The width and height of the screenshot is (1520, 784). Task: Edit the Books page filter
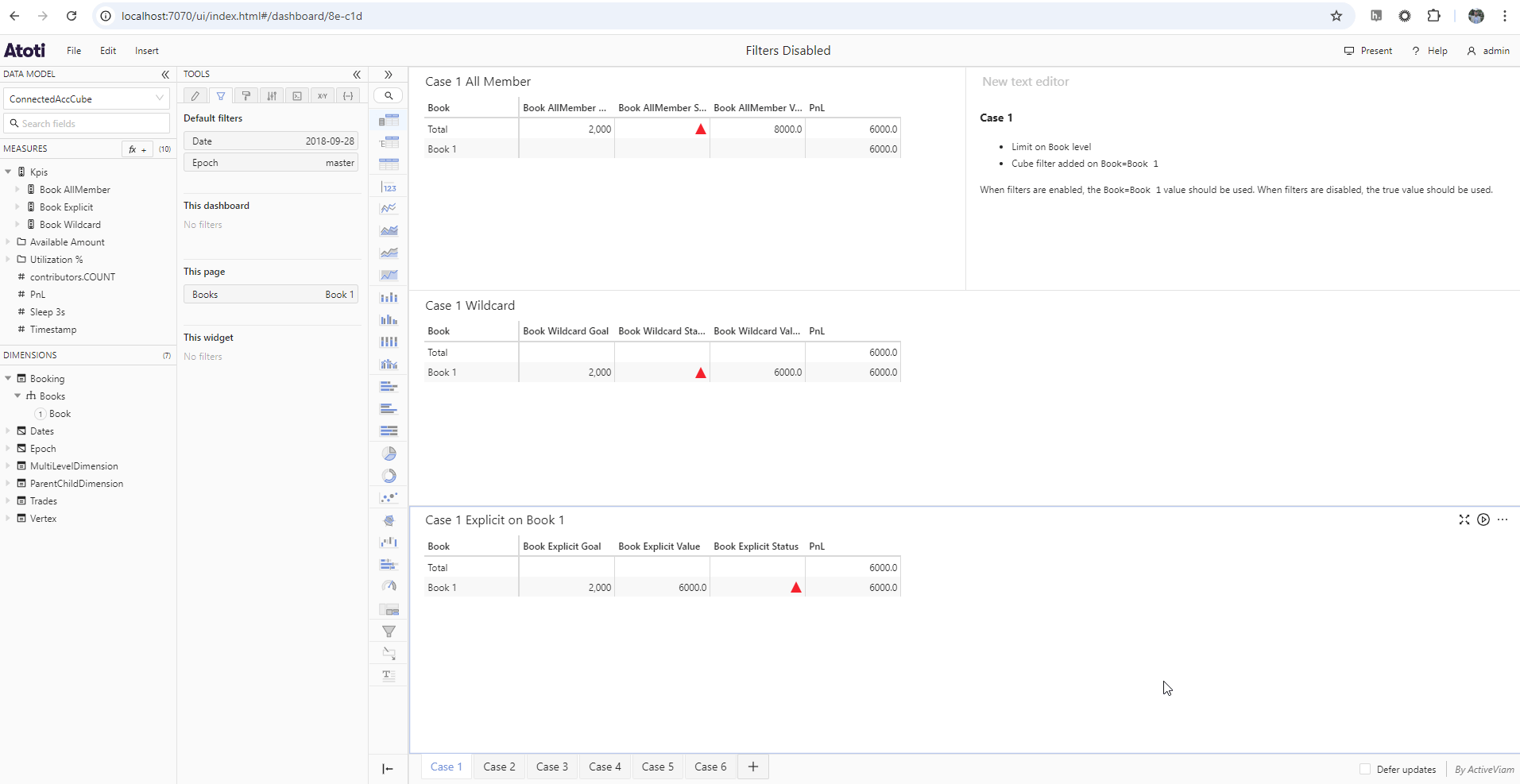pyautogui.click(x=271, y=294)
